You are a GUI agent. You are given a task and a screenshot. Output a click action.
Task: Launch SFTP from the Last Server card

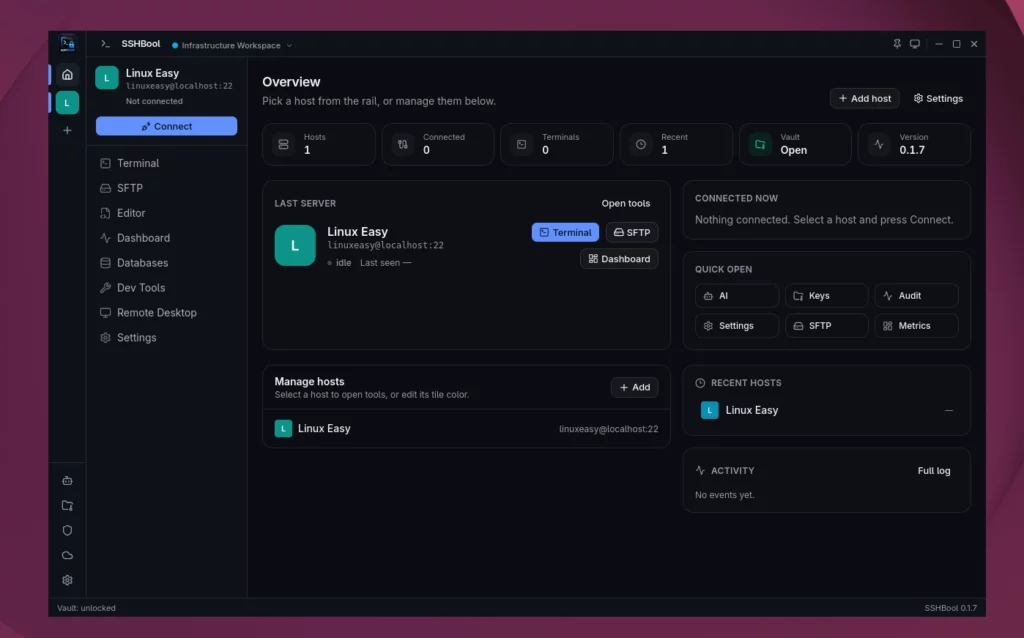click(632, 232)
